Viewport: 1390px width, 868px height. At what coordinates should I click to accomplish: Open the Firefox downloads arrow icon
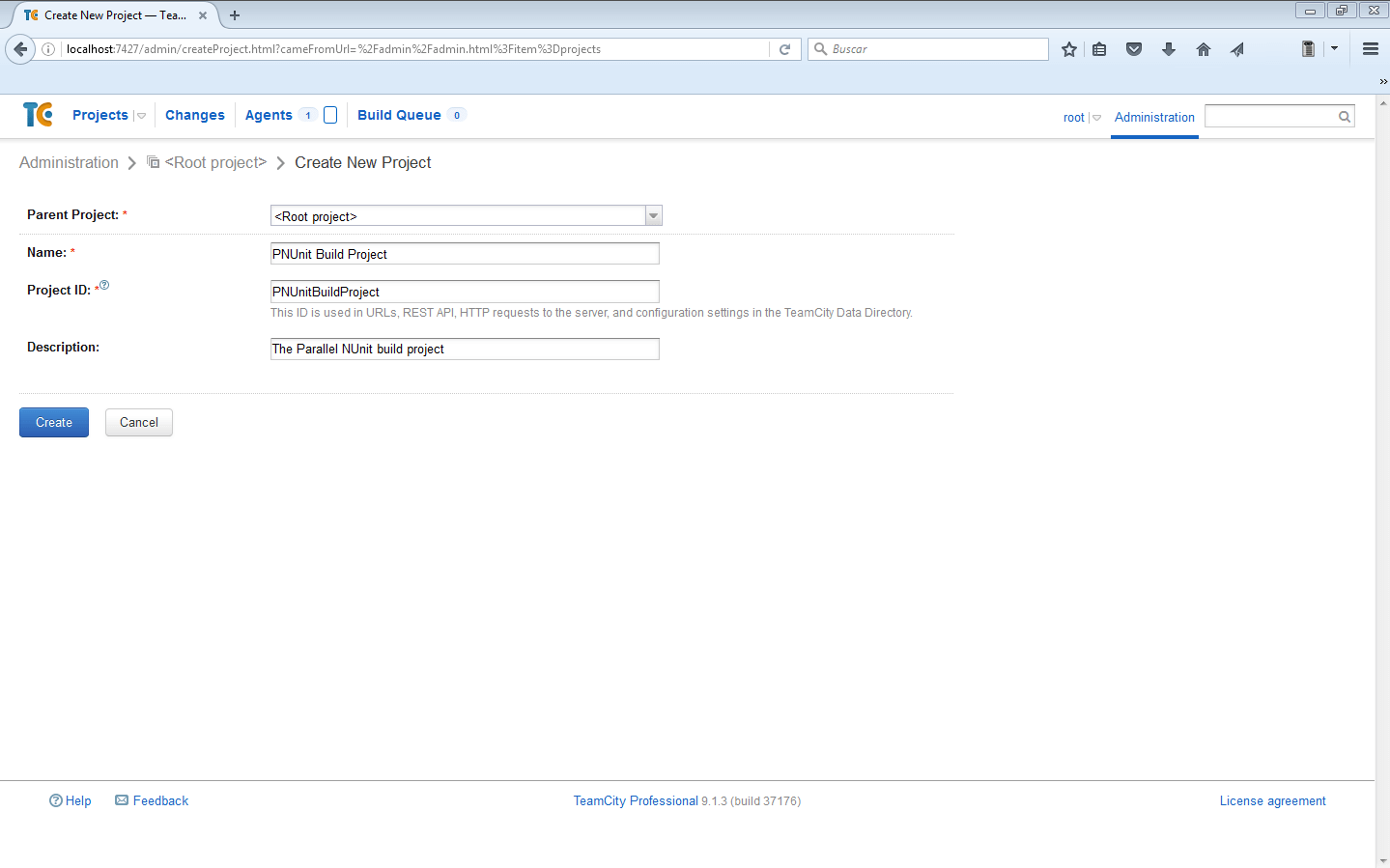[x=1168, y=49]
